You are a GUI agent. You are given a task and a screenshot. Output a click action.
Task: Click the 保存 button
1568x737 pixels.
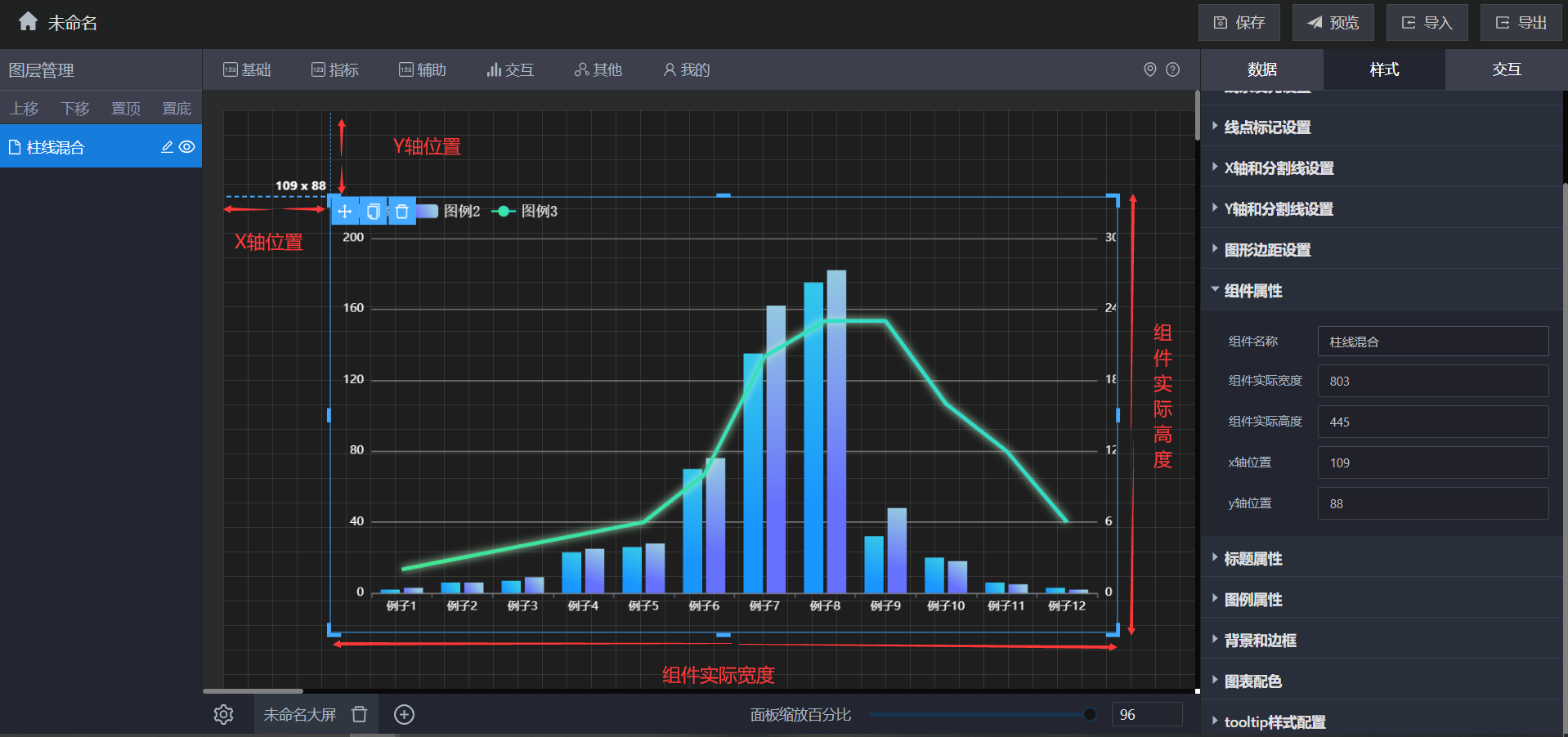[1239, 23]
